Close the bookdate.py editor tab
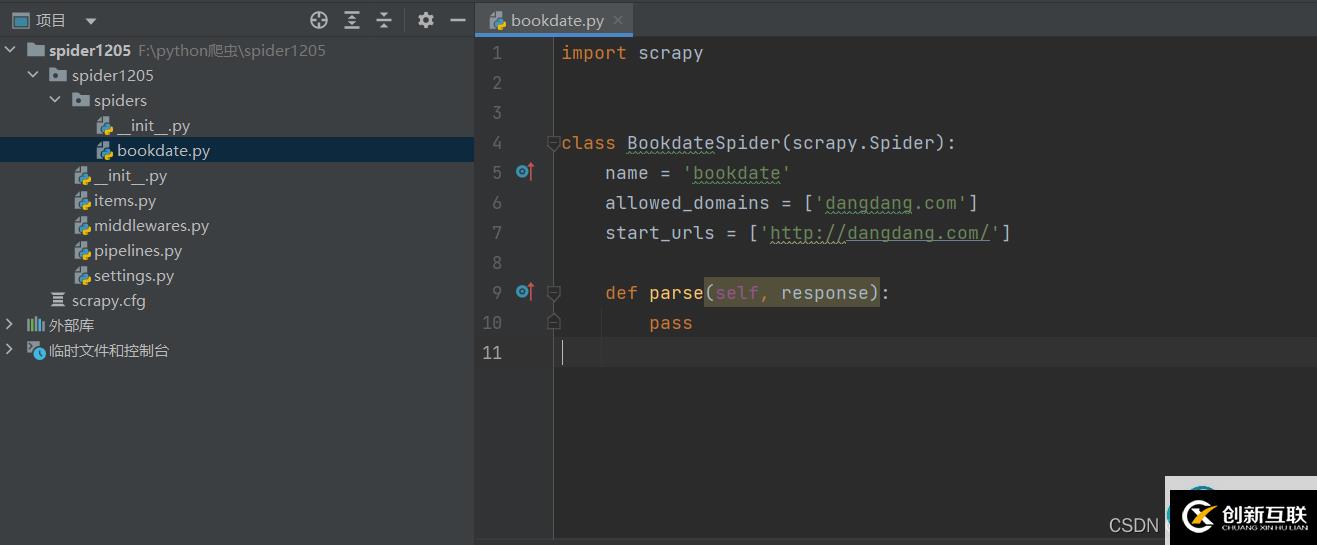 tap(619, 20)
